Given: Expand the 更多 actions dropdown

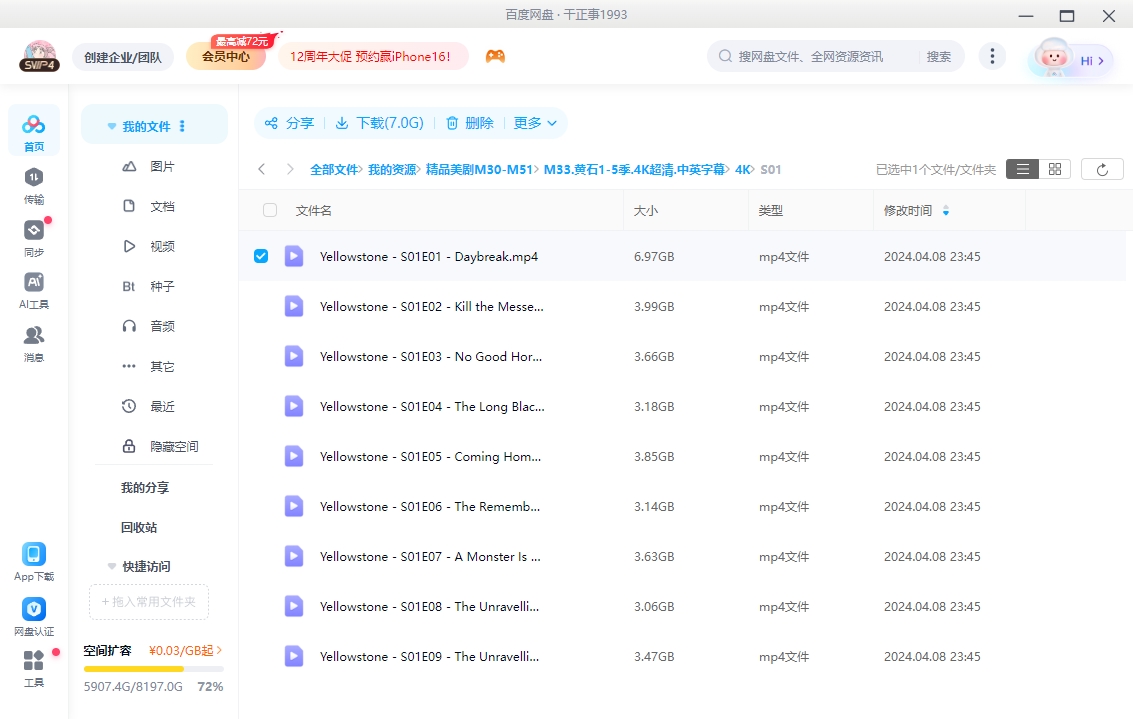Looking at the screenshot, I should point(535,123).
